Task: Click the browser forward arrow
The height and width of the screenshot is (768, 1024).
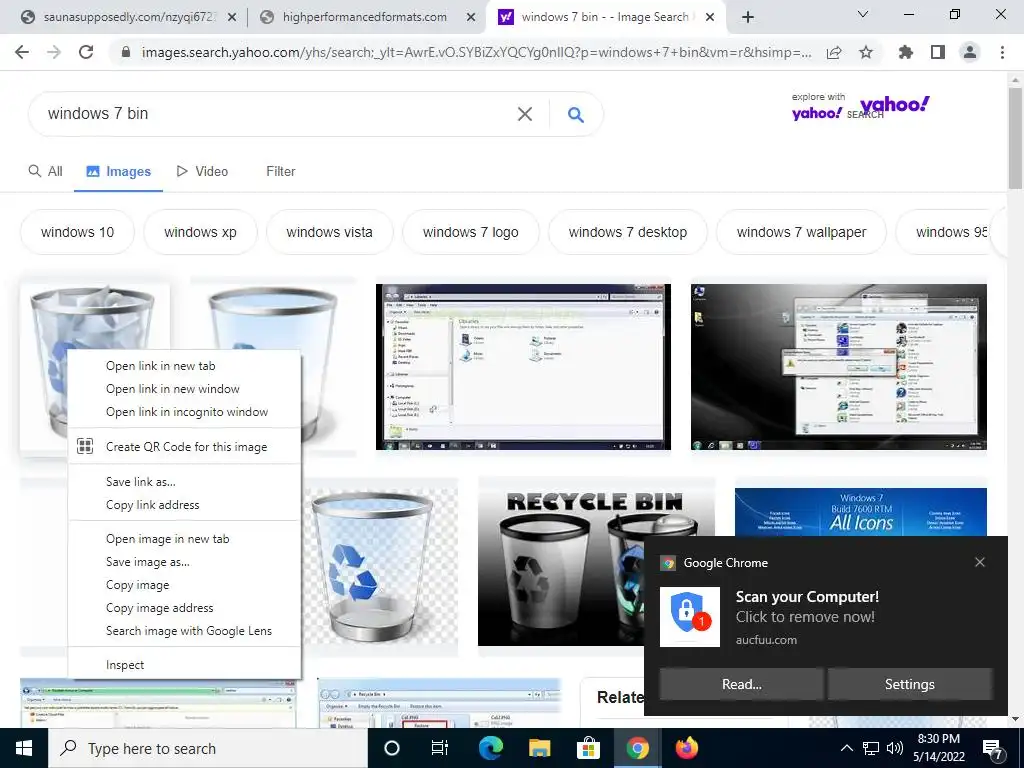Action: click(54, 52)
